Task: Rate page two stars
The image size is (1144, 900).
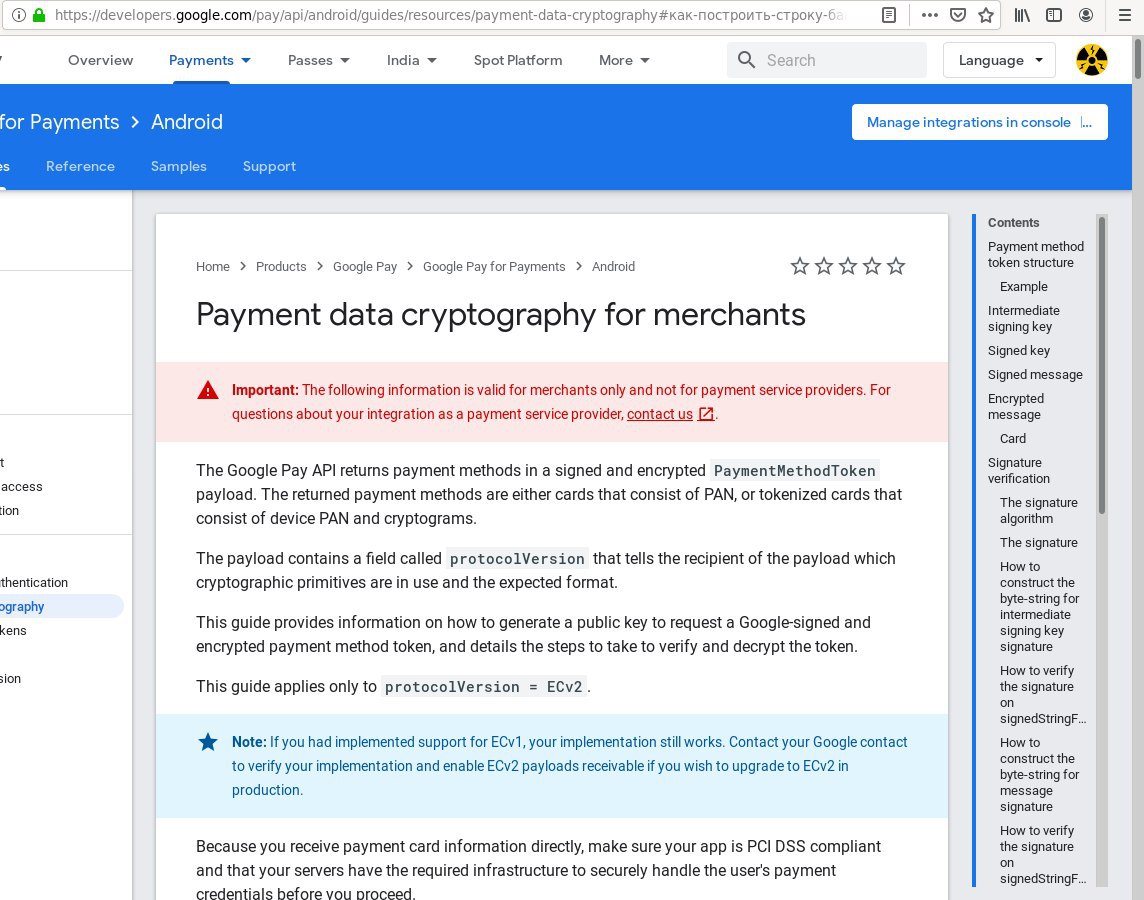Action: [x=824, y=266]
